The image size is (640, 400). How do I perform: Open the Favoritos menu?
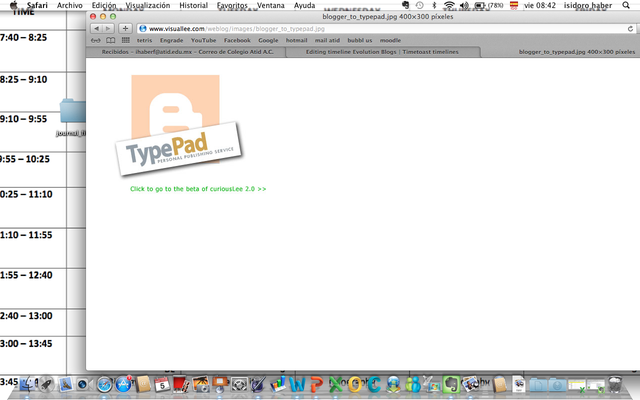click(232, 5)
